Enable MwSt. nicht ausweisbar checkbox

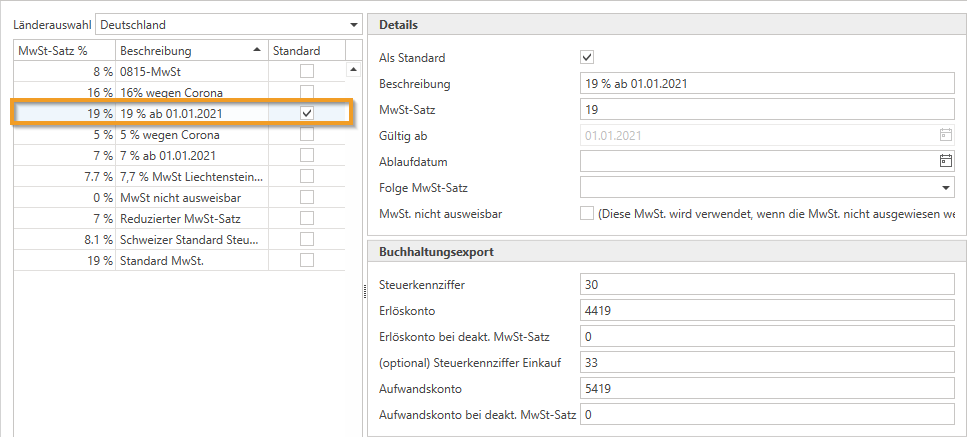(587, 213)
